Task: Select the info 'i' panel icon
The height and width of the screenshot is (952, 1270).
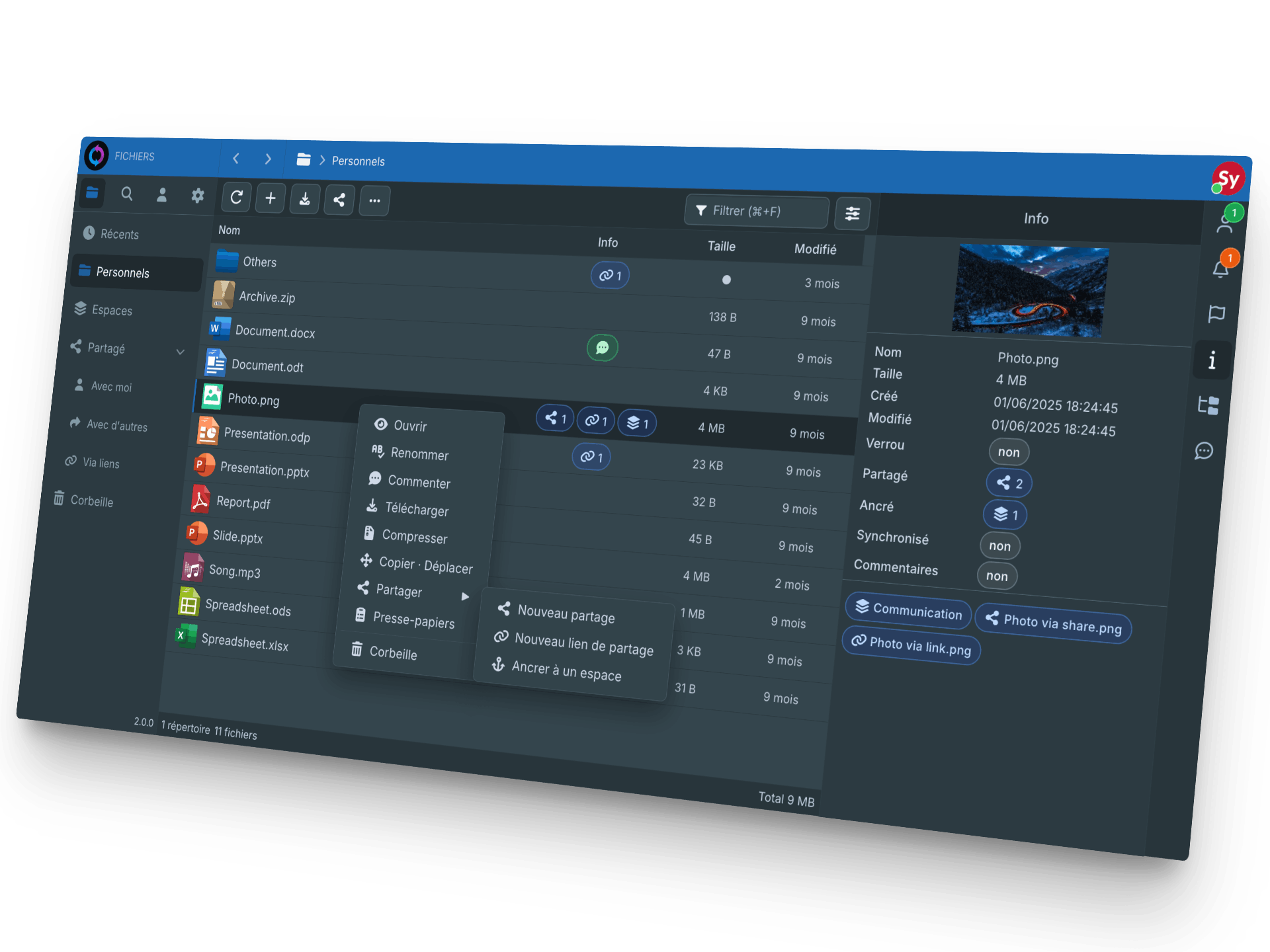Action: pyautogui.click(x=1212, y=360)
